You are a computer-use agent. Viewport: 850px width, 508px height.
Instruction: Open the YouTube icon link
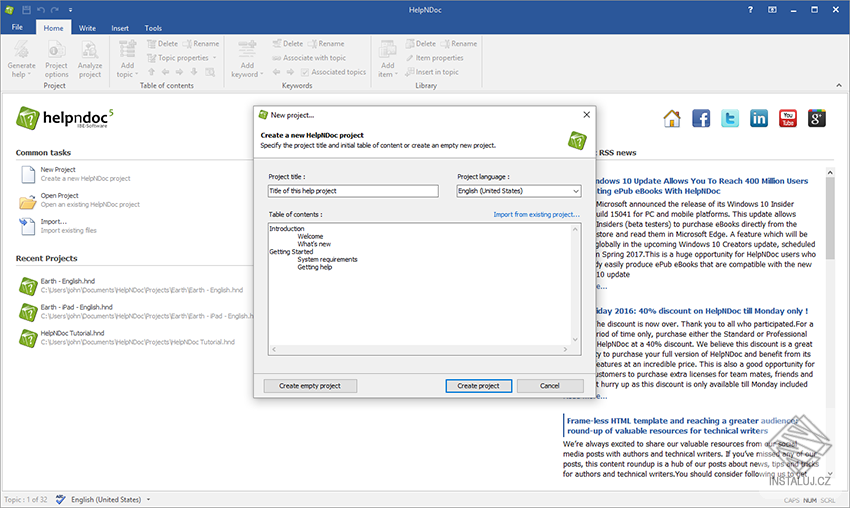pyautogui.click(x=788, y=119)
